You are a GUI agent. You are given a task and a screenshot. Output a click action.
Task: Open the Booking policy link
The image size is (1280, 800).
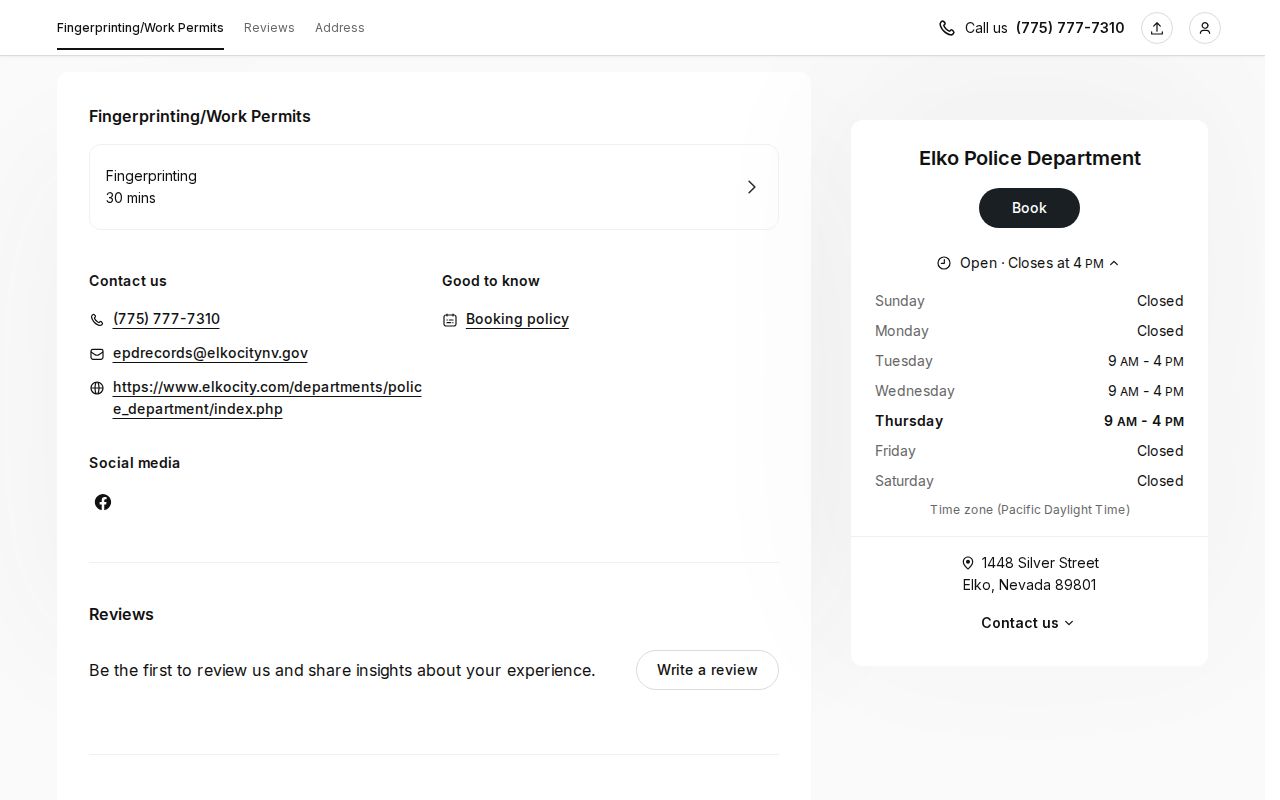[x=517, y=319]
